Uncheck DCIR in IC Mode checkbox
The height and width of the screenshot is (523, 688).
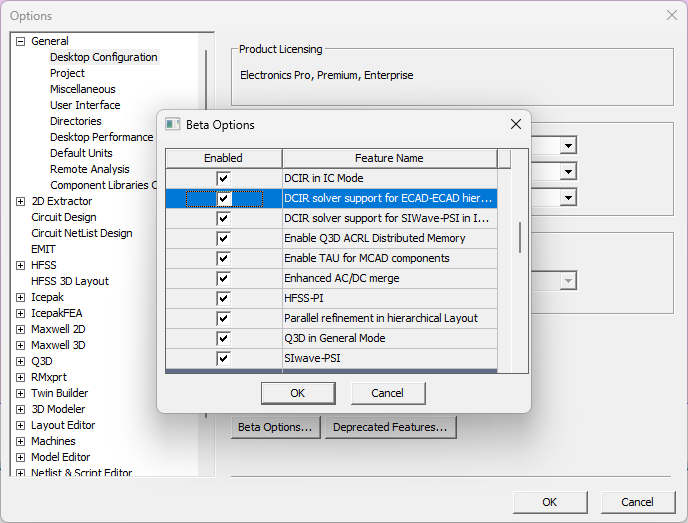(223, 178)
